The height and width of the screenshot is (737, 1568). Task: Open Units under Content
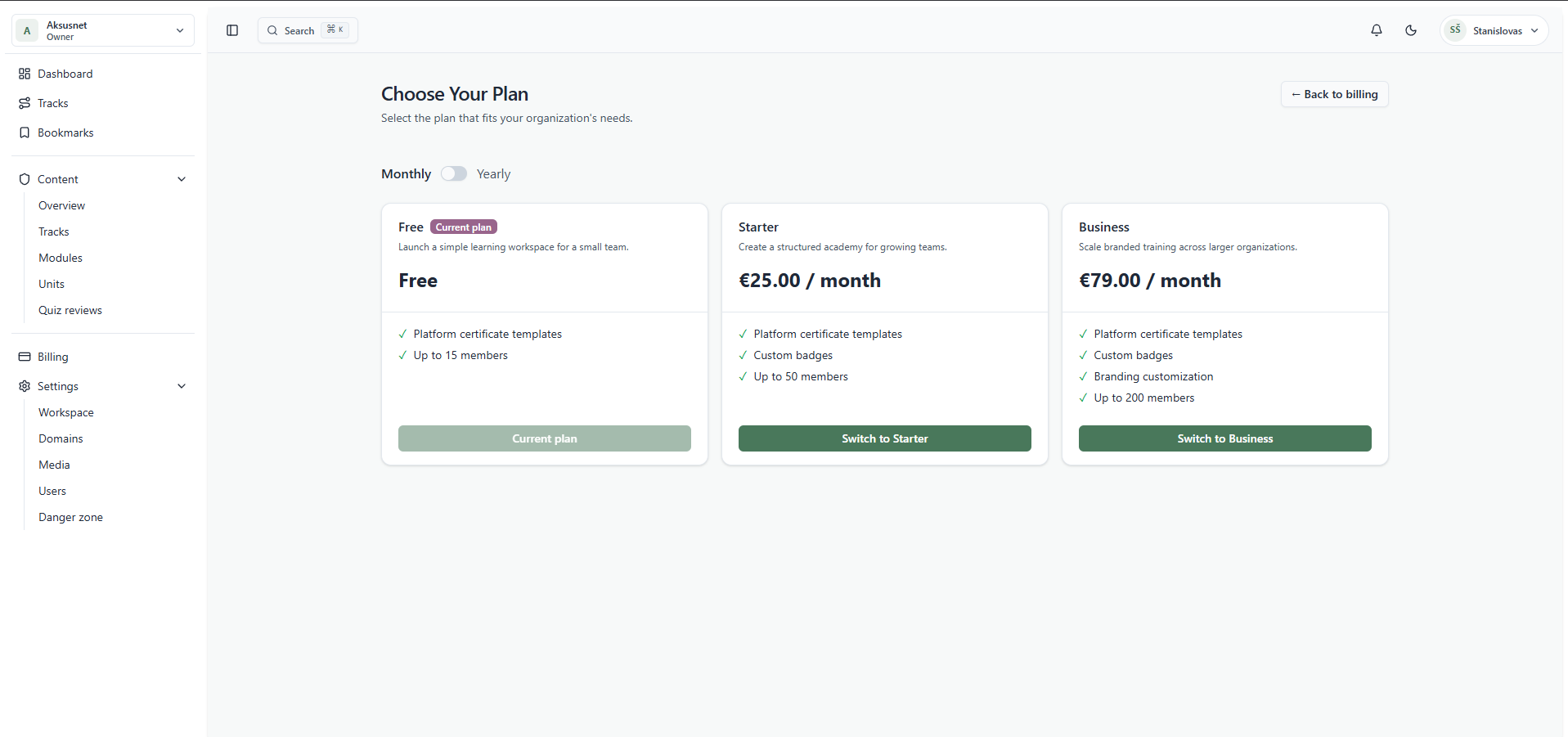pos(52,284)
